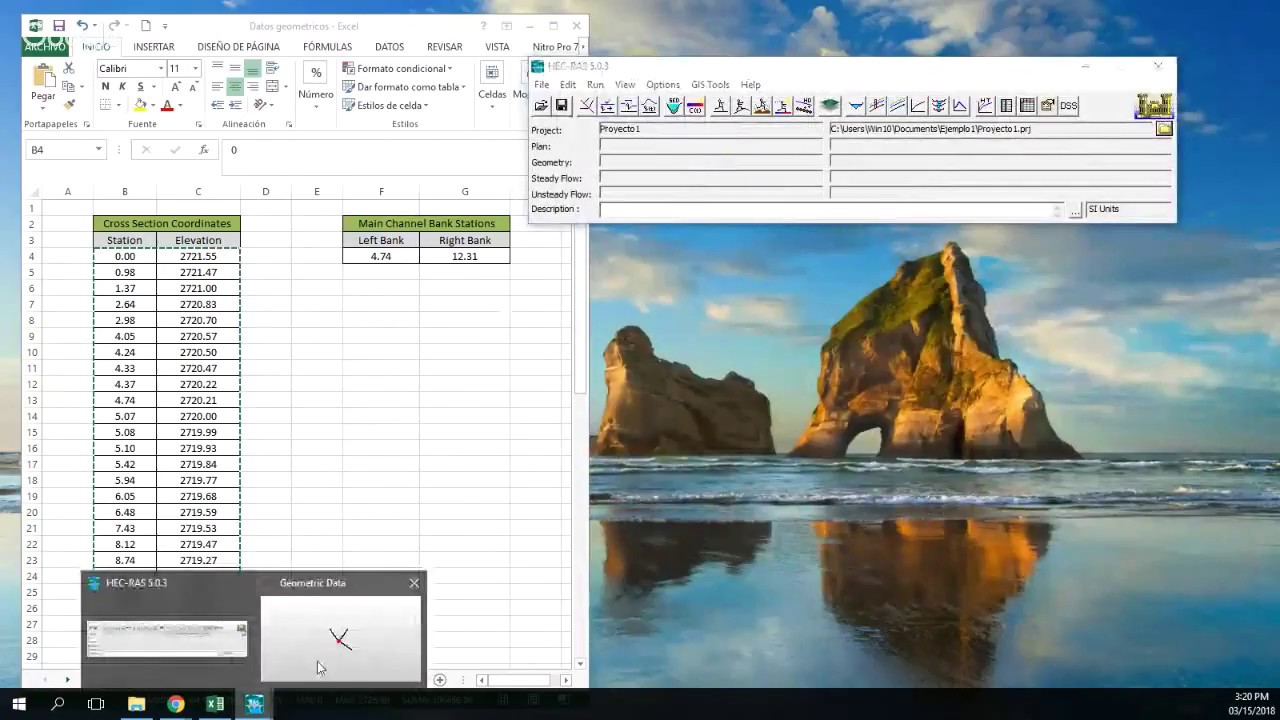The height and width of the screenshot is (720, 1280).
Task: Toggle center horizontal alignment in Excel
Action: 235,87
